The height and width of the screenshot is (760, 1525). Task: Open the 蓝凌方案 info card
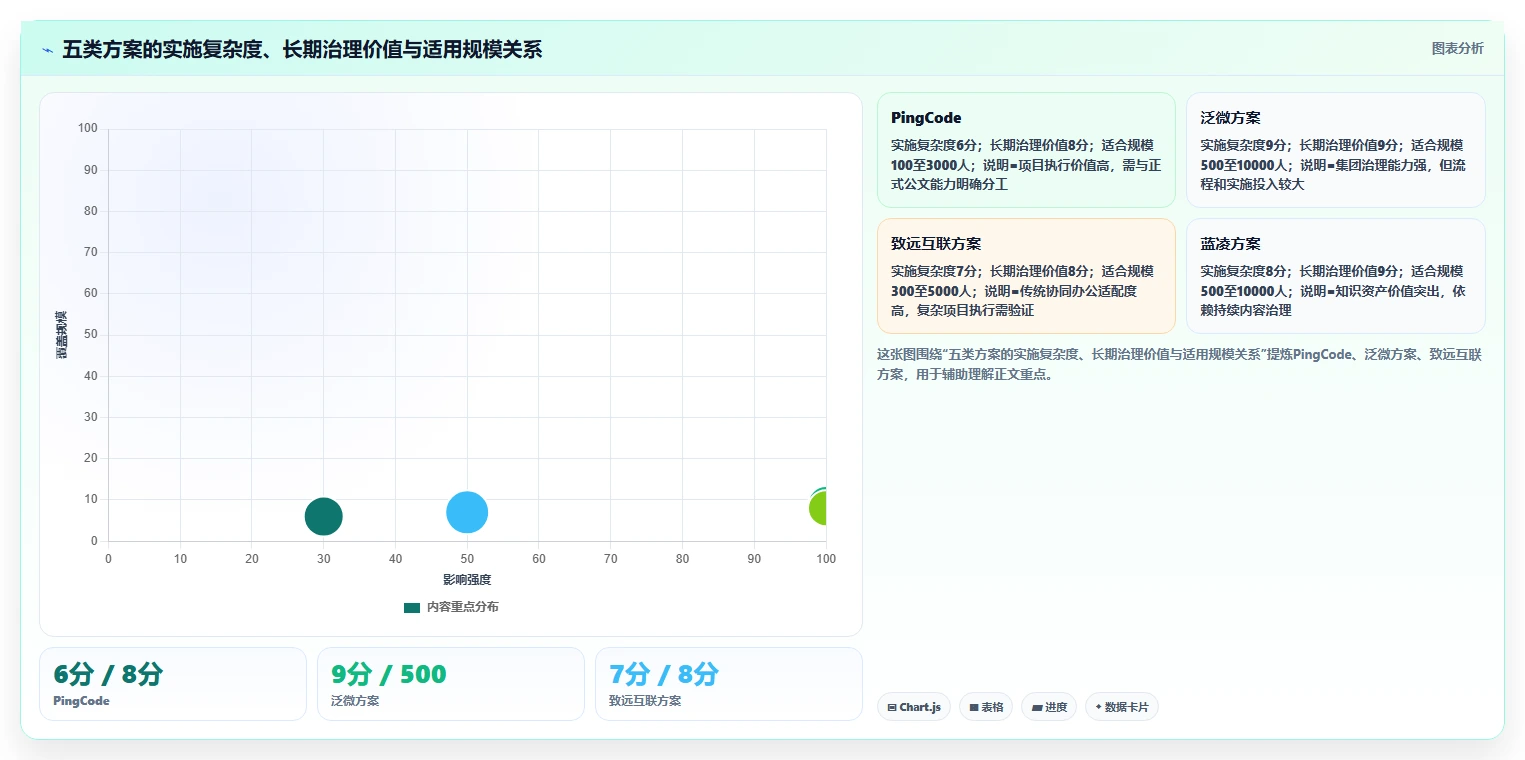(x=1335, y=276)
